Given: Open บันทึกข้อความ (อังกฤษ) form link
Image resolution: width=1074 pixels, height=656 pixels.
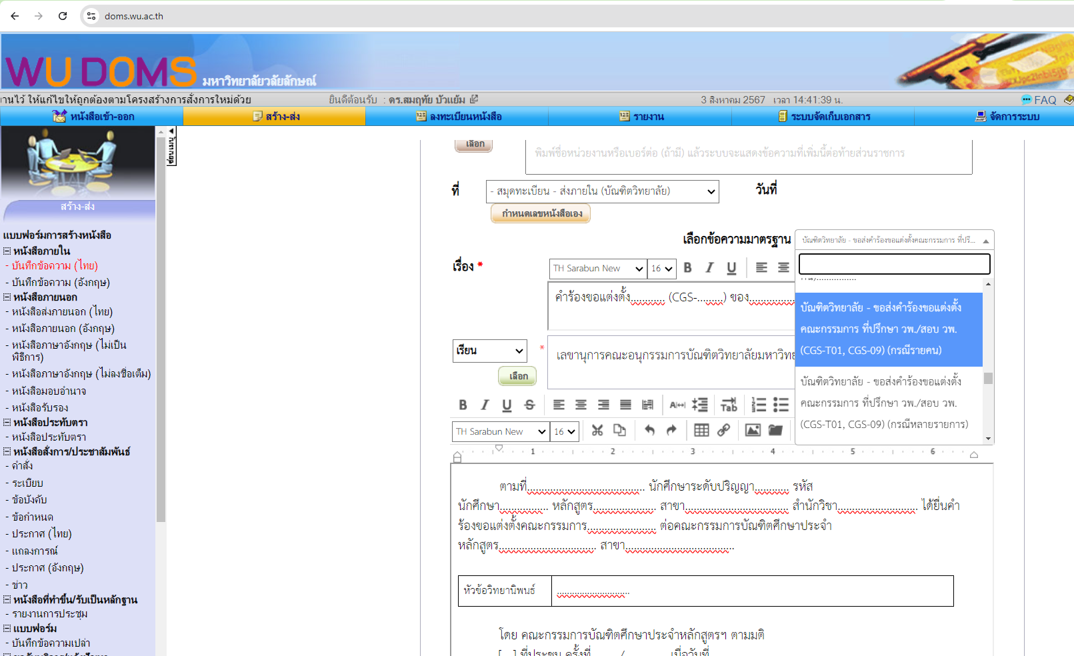Looking at the screenshot, I should [60, 283].
